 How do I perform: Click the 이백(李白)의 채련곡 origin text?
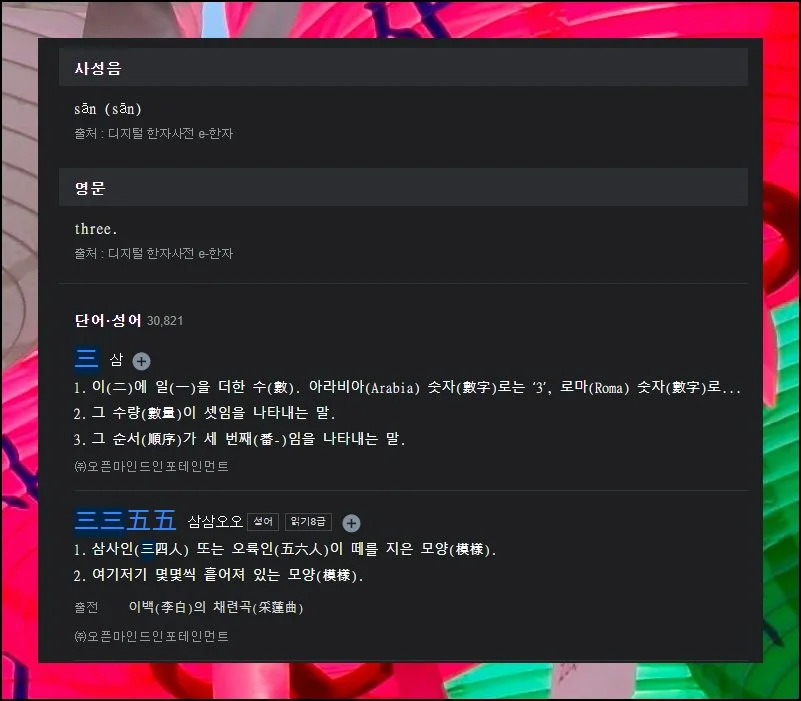point(215,608)
